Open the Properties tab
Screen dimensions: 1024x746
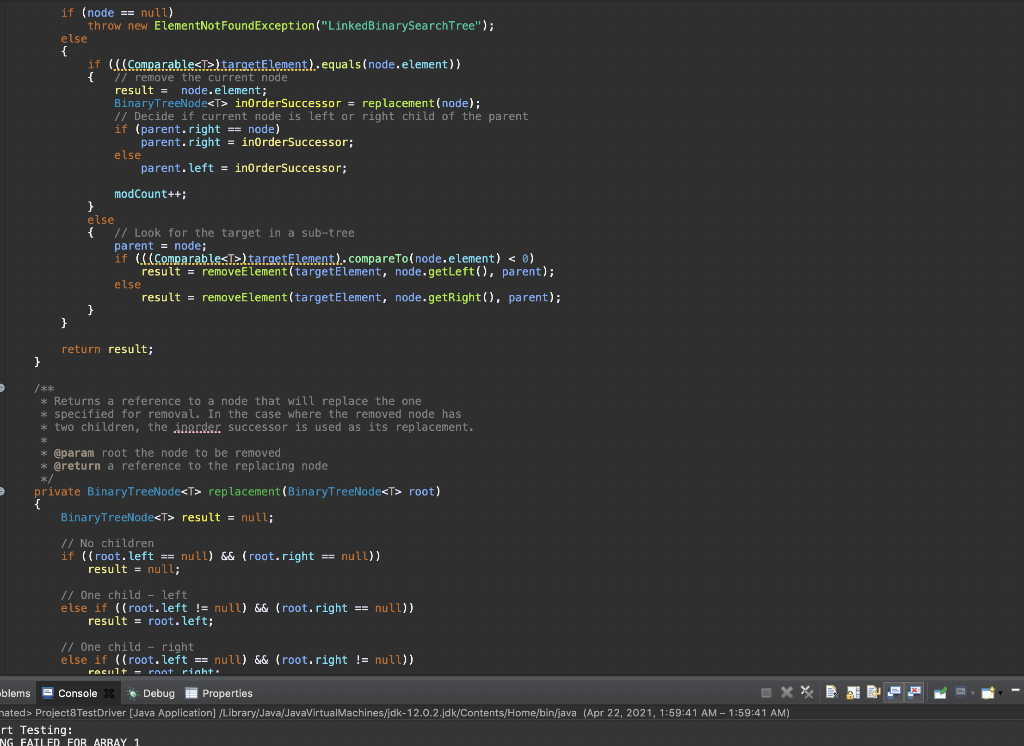[x=219, y=693]
